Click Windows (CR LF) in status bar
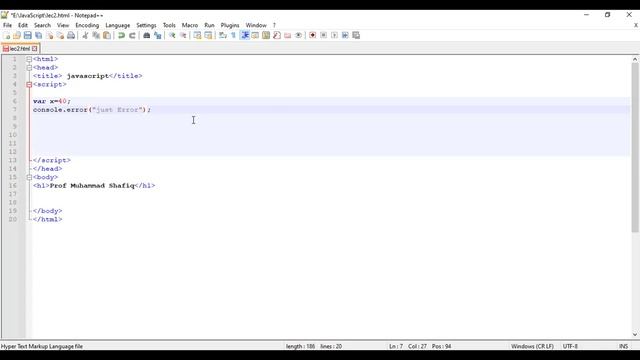 (x=532, y=346)
